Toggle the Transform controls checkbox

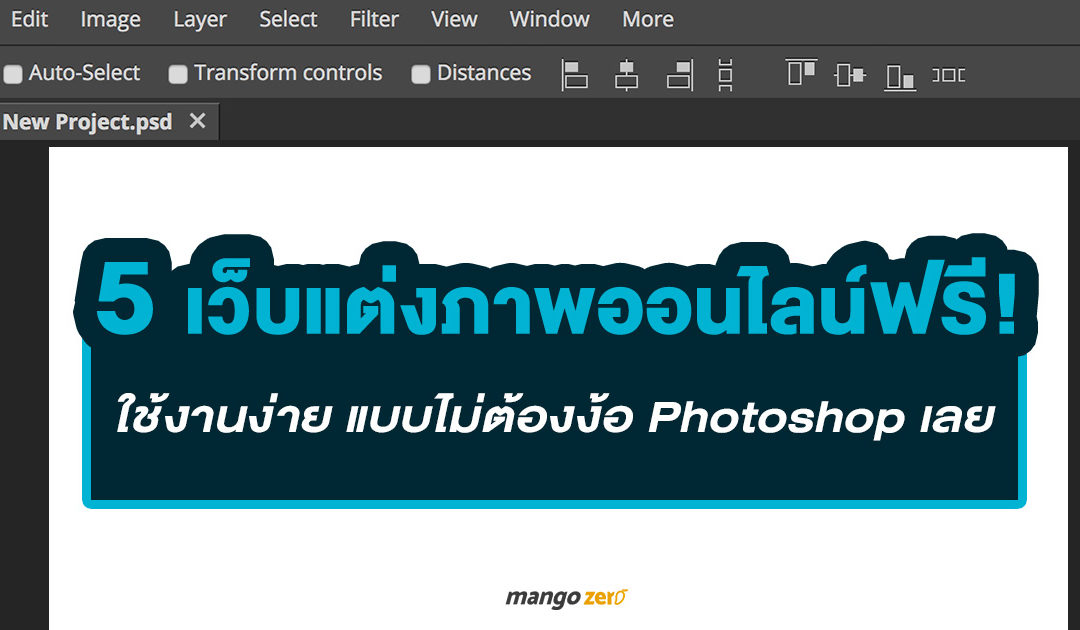[x=178, y=74]
